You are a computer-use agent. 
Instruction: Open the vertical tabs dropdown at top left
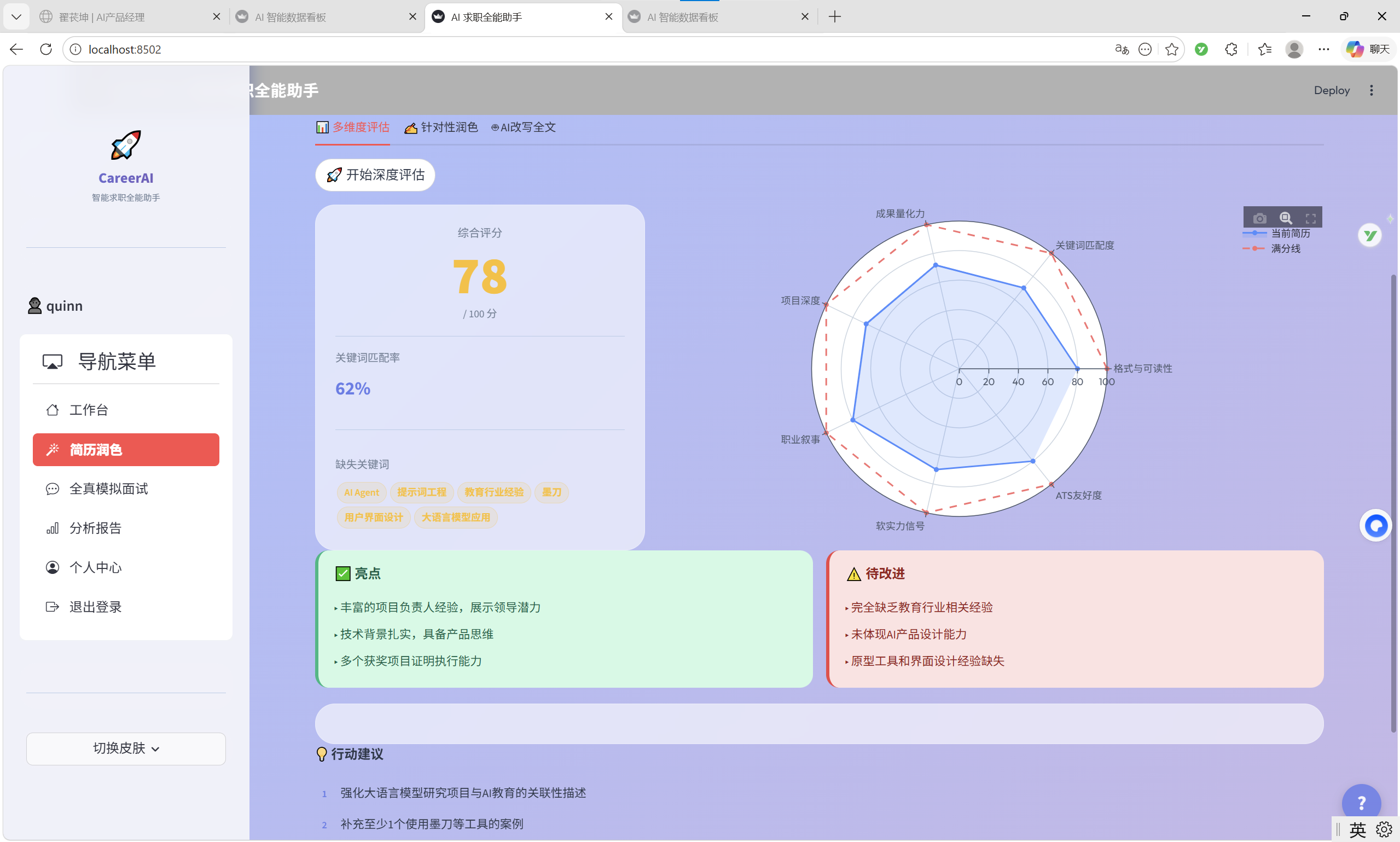tap(16, 16)
